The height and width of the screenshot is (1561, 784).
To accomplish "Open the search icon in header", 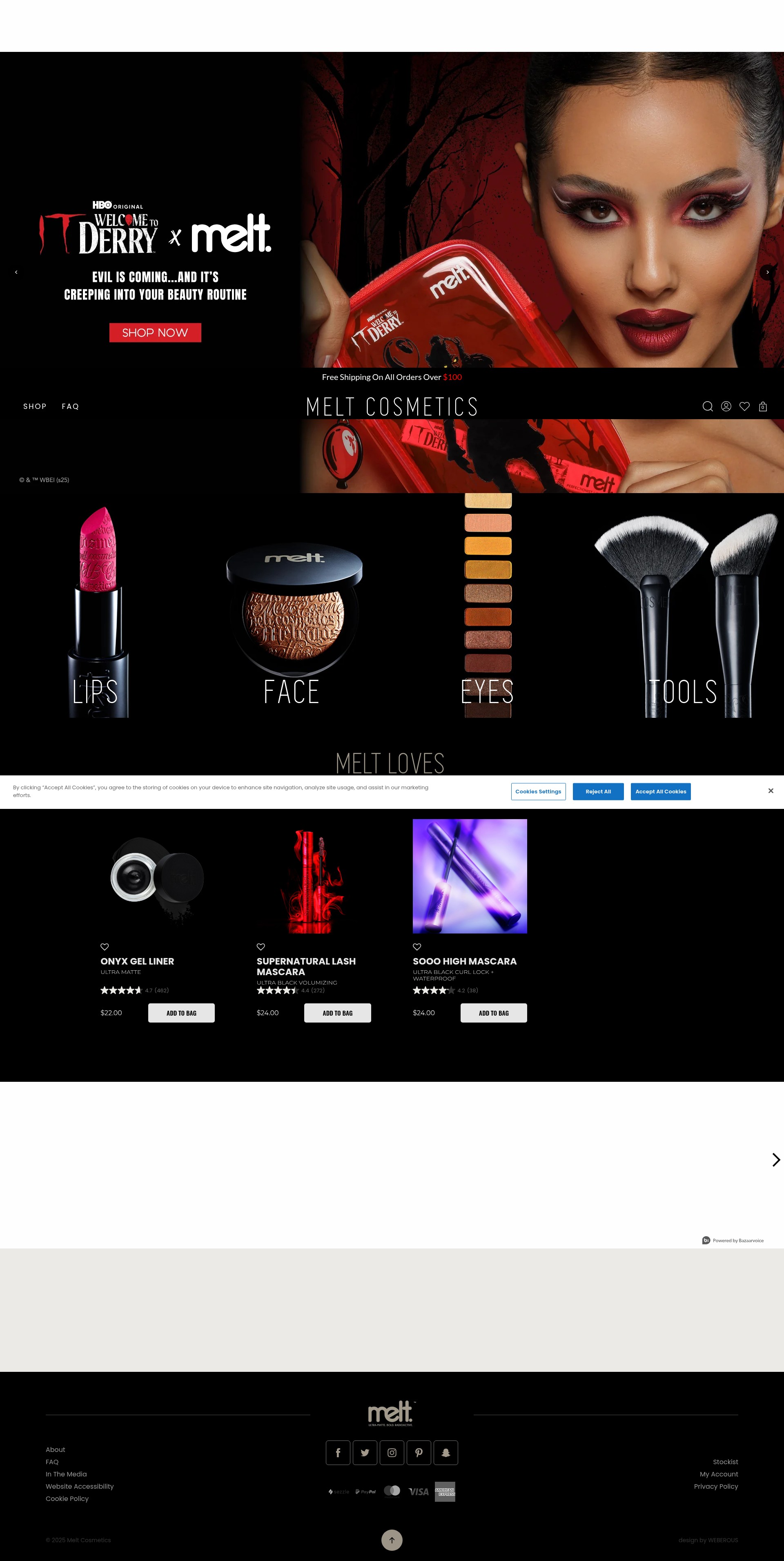I will (x=707, y=406).
